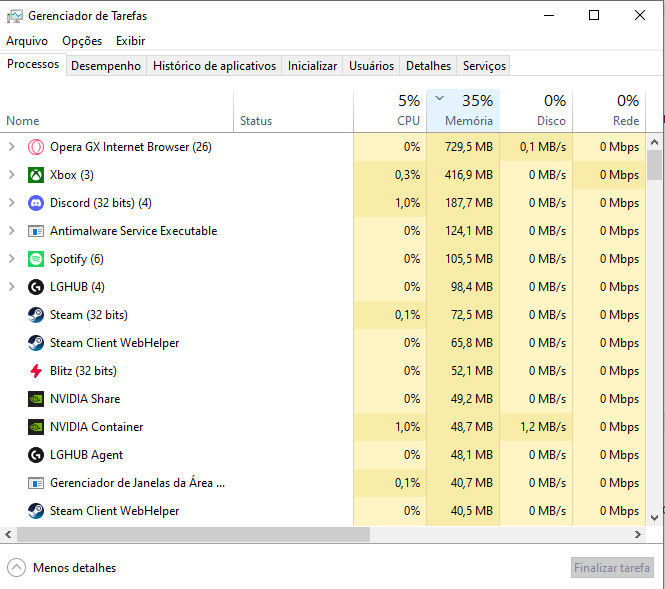Select the NVIDIA Container process name
The image size is (665, 589).
[96, 427]
